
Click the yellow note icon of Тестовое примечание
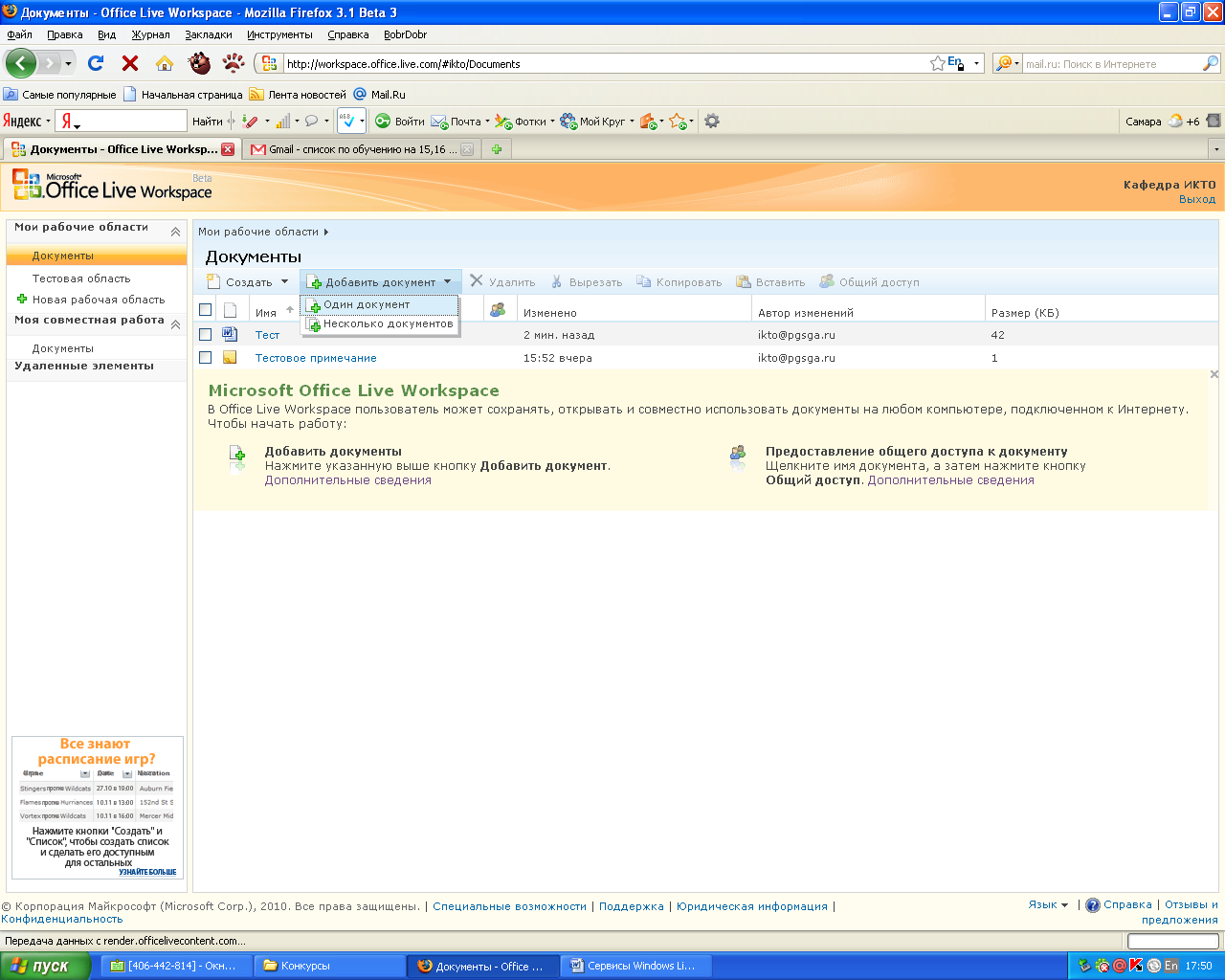click(230, 357)
